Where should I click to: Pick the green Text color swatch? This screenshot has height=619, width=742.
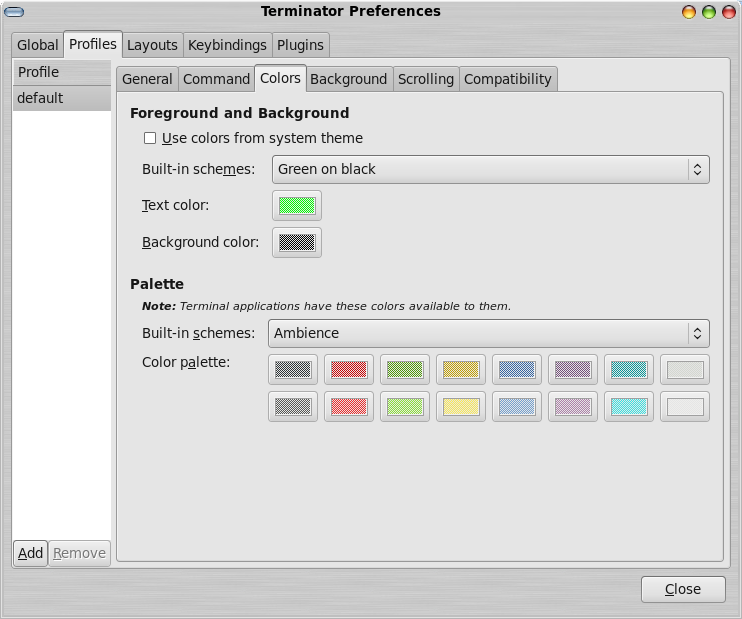(297, 205)
